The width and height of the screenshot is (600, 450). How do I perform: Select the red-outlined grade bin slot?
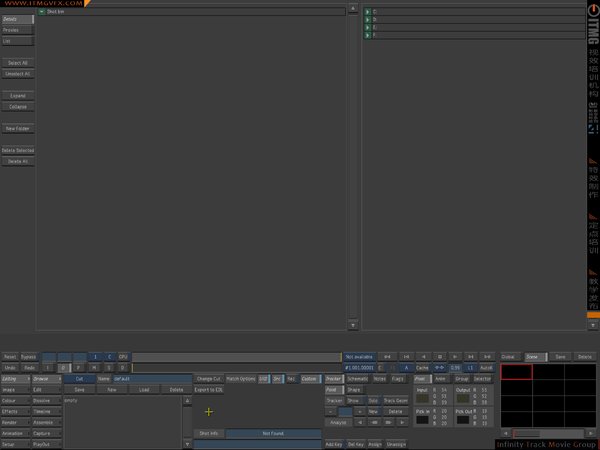tap(516, 372)
